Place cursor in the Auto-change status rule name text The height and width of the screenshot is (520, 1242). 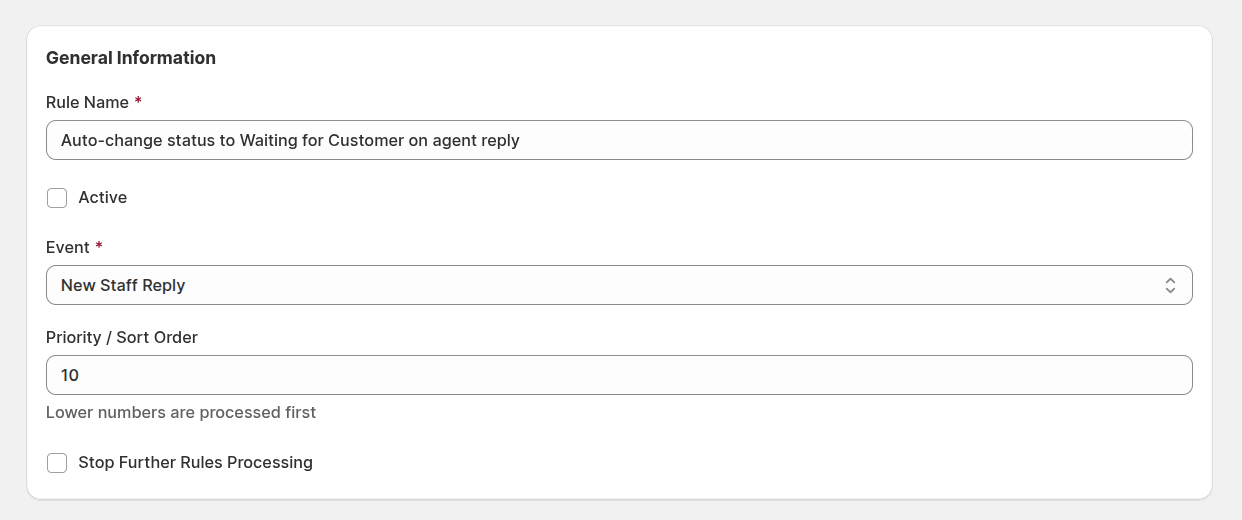click(290, 140)
